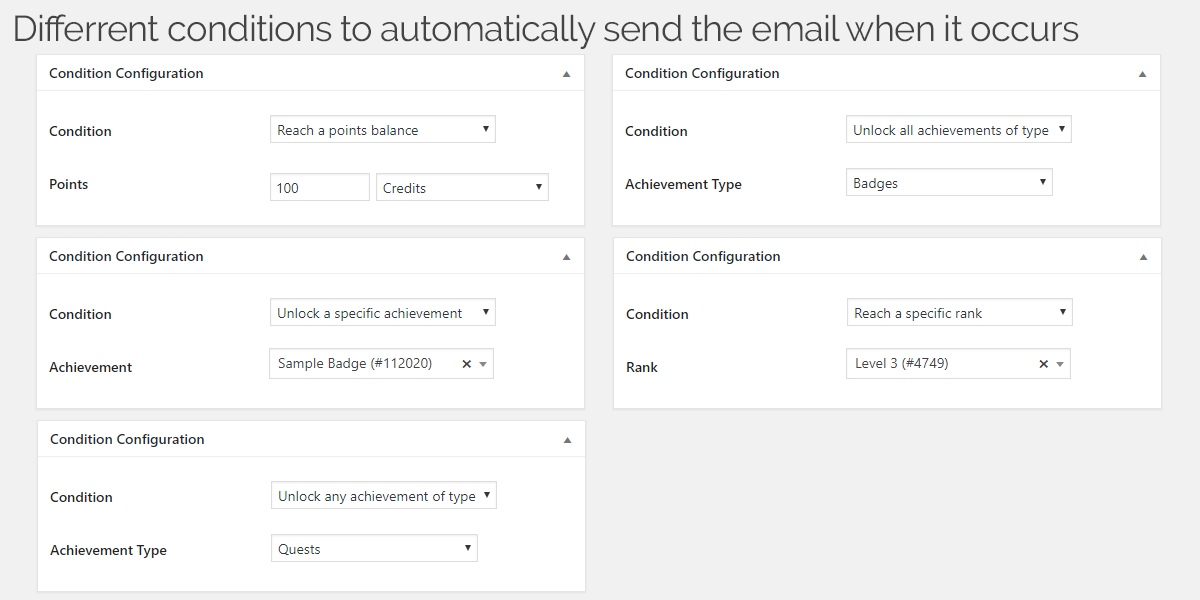Screen dimensions: 1200x600
Task: Collapse the Reach a specific rank panel
Action: coord(1143,257)
